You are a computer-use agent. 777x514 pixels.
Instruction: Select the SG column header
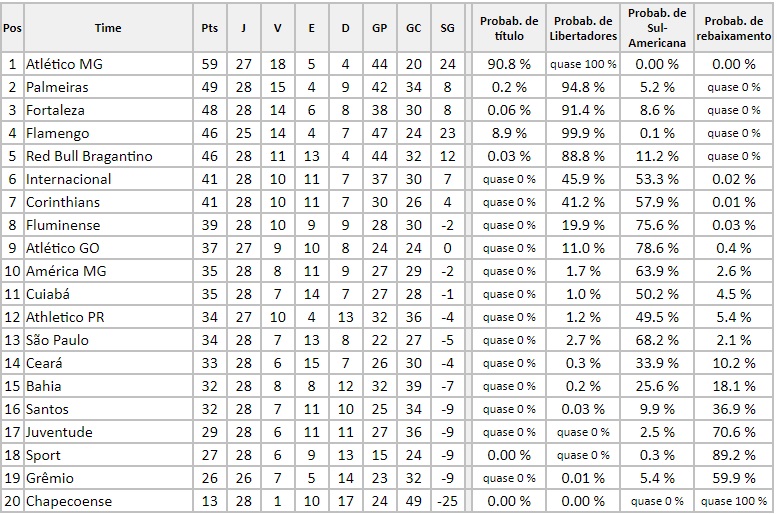coord(447,28)
